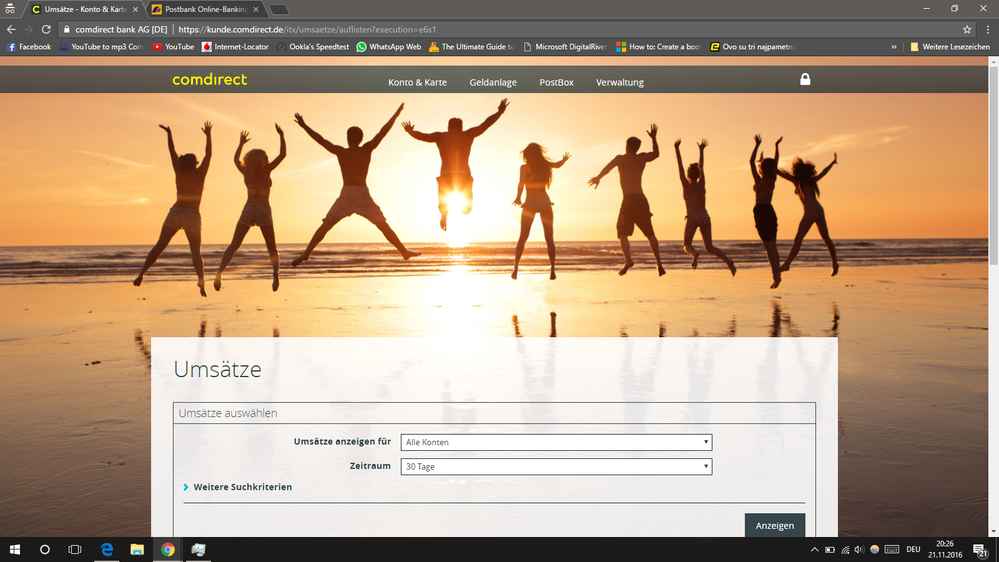Open the Windows Start menu
Image resolution: width=999 pixels, height=562 pixels.
tap(15, 549)
